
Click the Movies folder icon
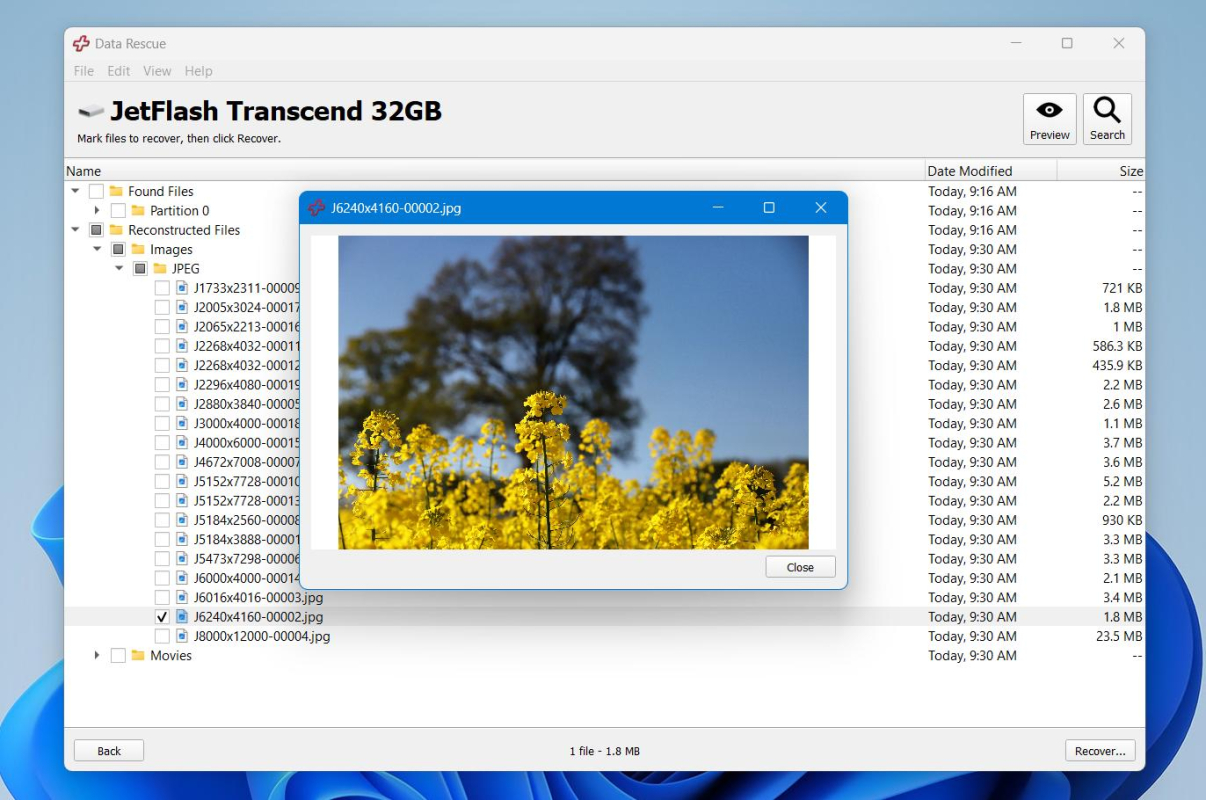138,656
